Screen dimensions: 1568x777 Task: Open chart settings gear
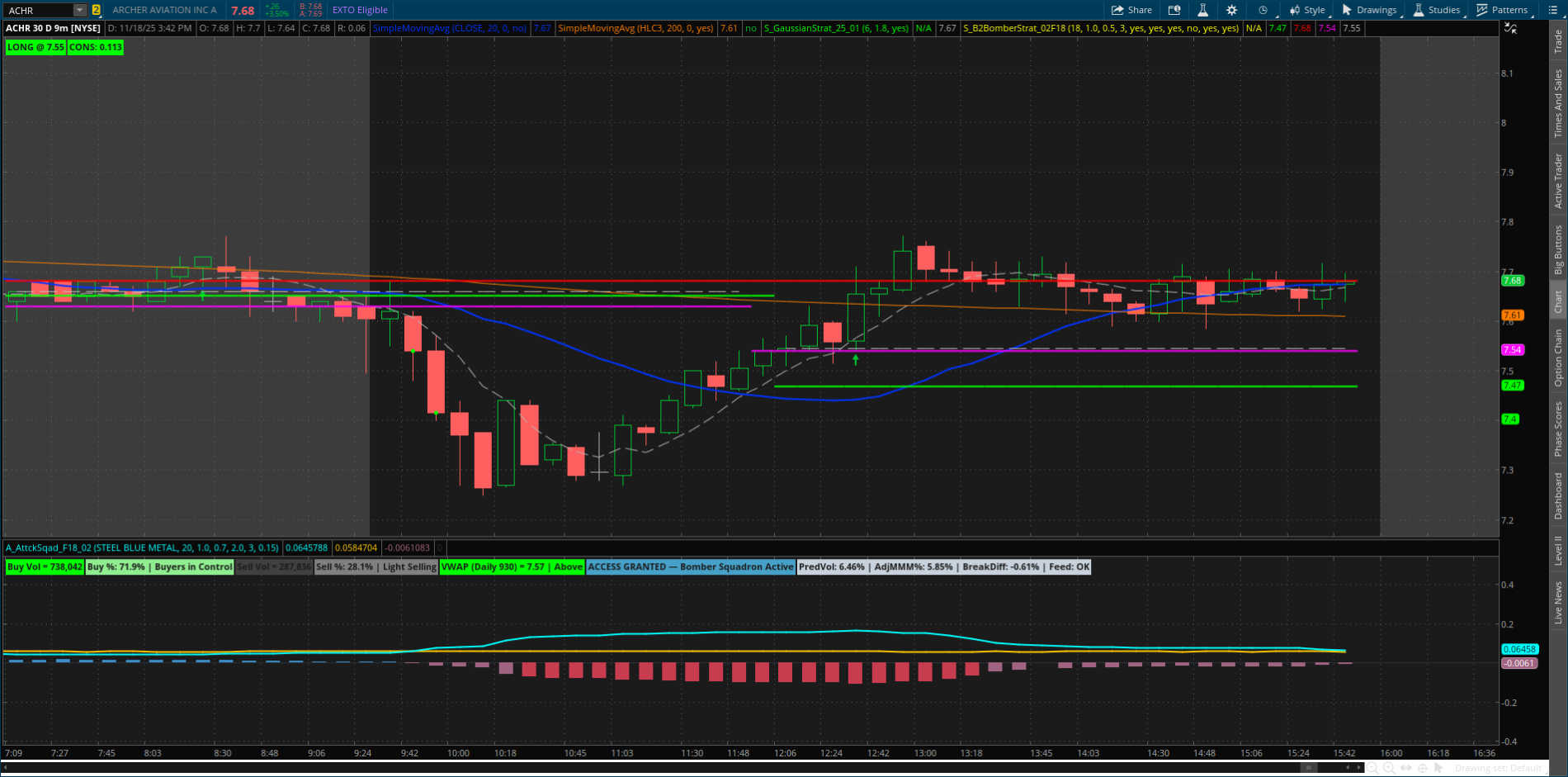pos(1231,10)
